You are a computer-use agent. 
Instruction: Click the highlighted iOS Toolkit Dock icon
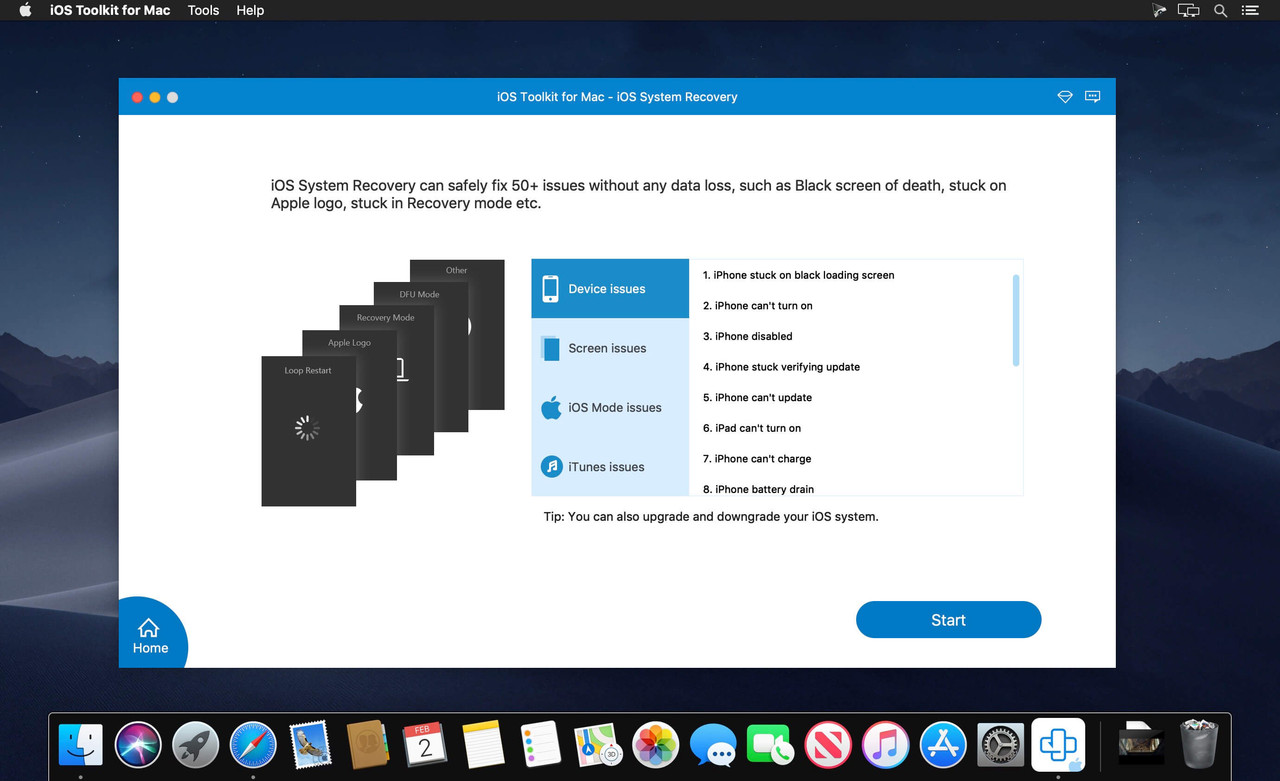[x=1057, y=744]
